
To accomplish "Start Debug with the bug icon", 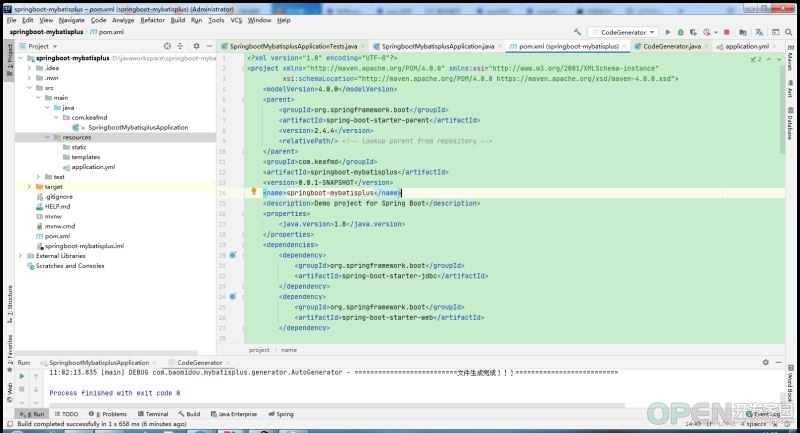I will pyautogui.click(x=680, y=32).
